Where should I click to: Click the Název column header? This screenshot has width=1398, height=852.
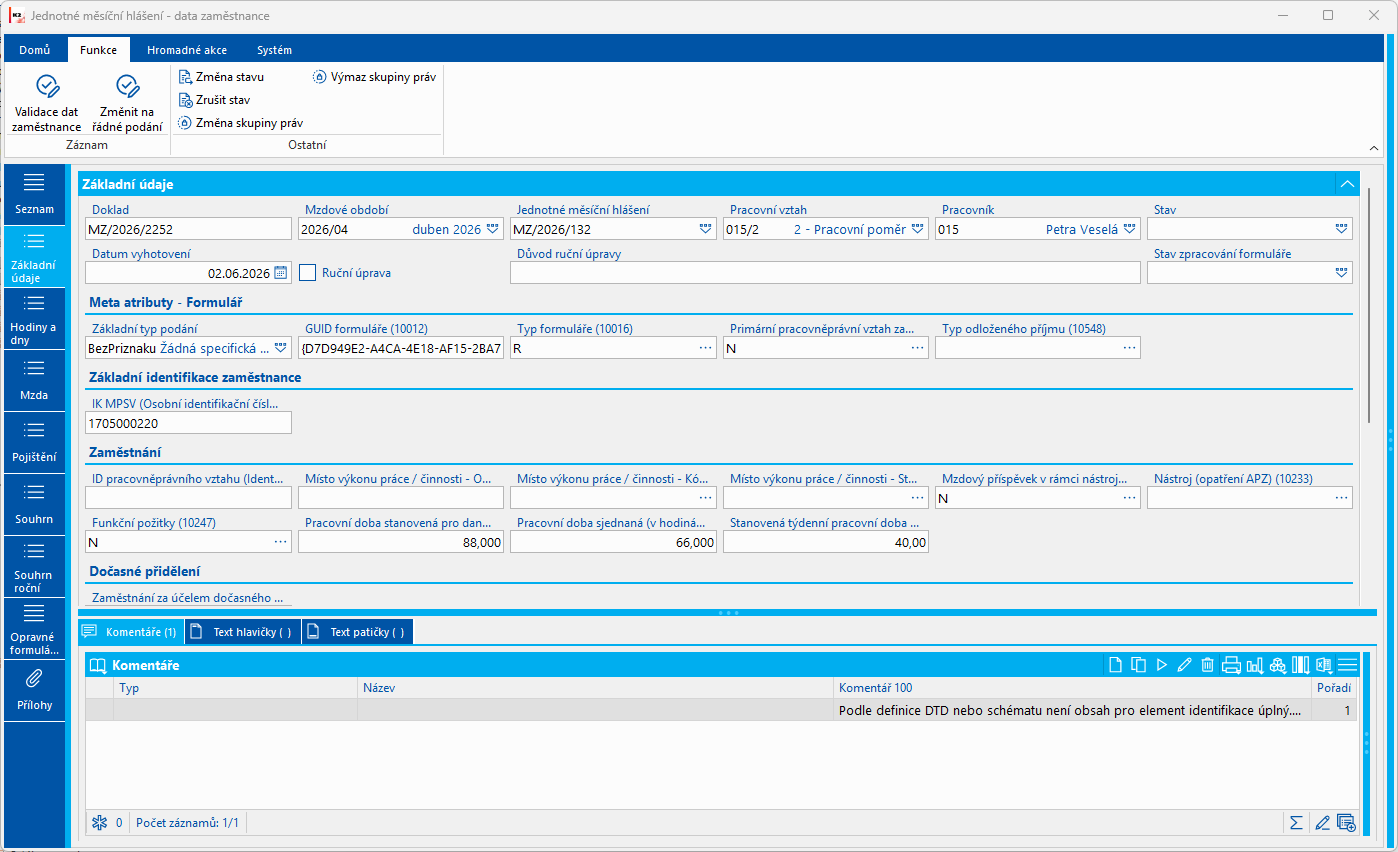point(595,688)
